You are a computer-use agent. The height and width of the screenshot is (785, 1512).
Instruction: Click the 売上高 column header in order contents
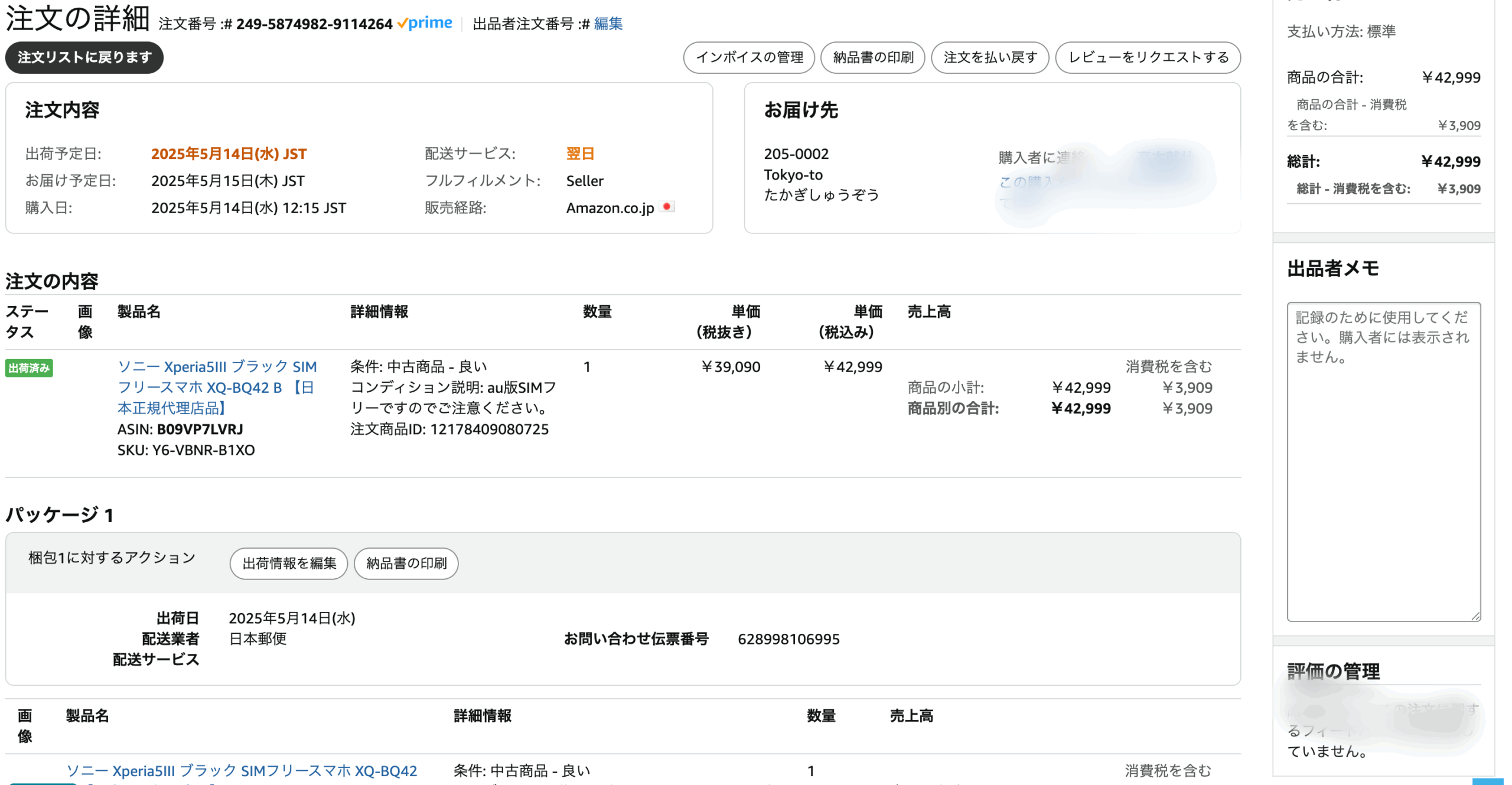(x=929, y=312)
